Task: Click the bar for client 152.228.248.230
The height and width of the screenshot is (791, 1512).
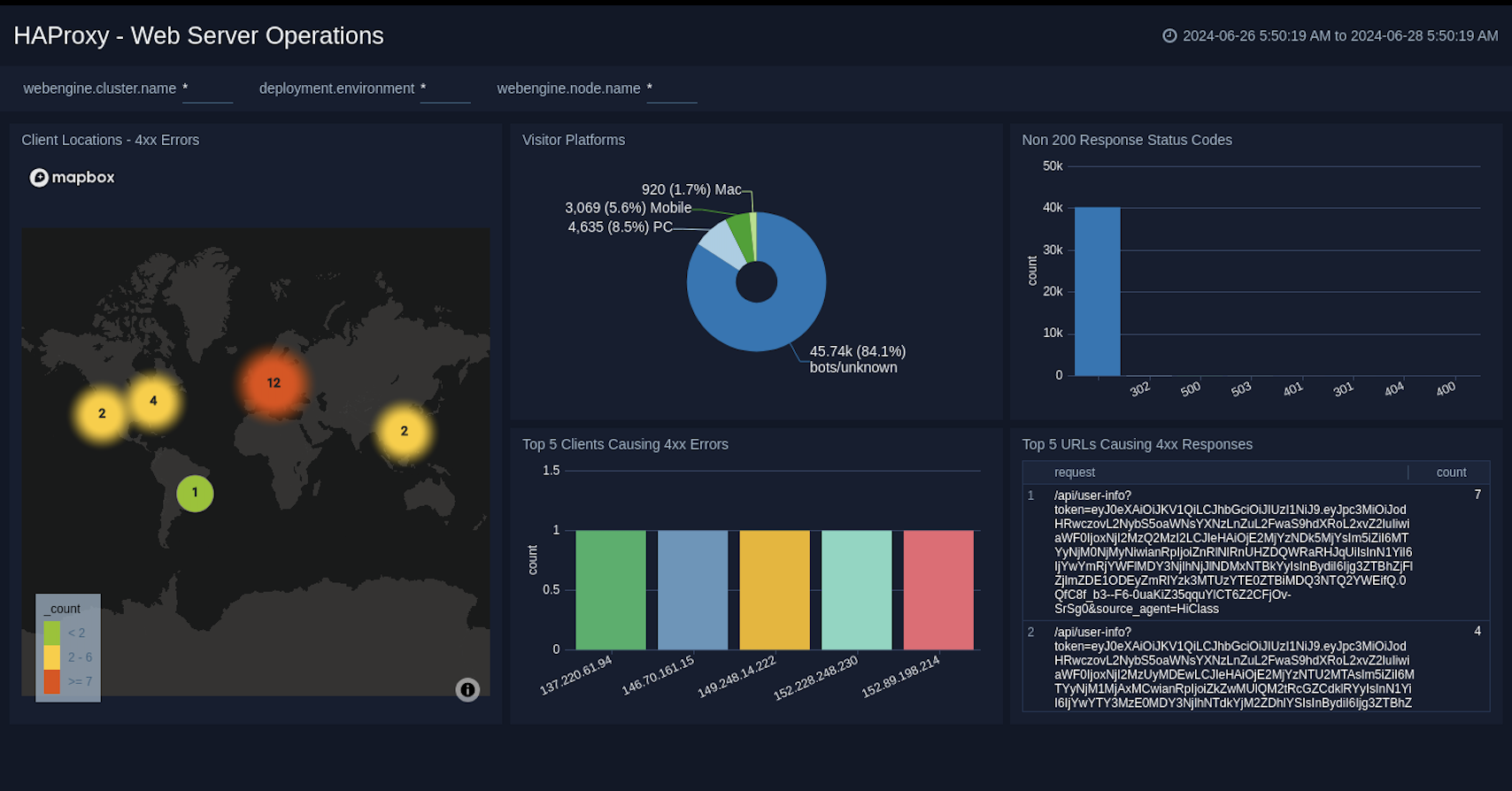Action: click(x=857, y=590)
